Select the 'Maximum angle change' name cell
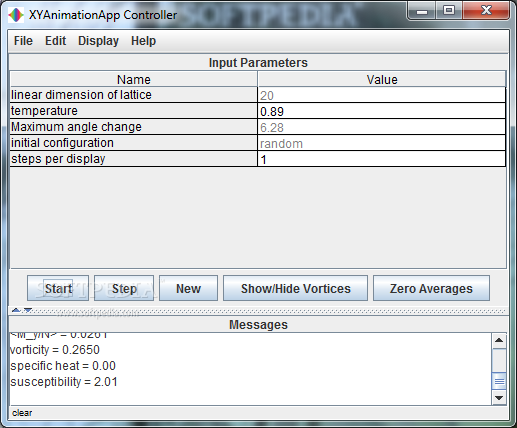517x428 pixels. 134,127
